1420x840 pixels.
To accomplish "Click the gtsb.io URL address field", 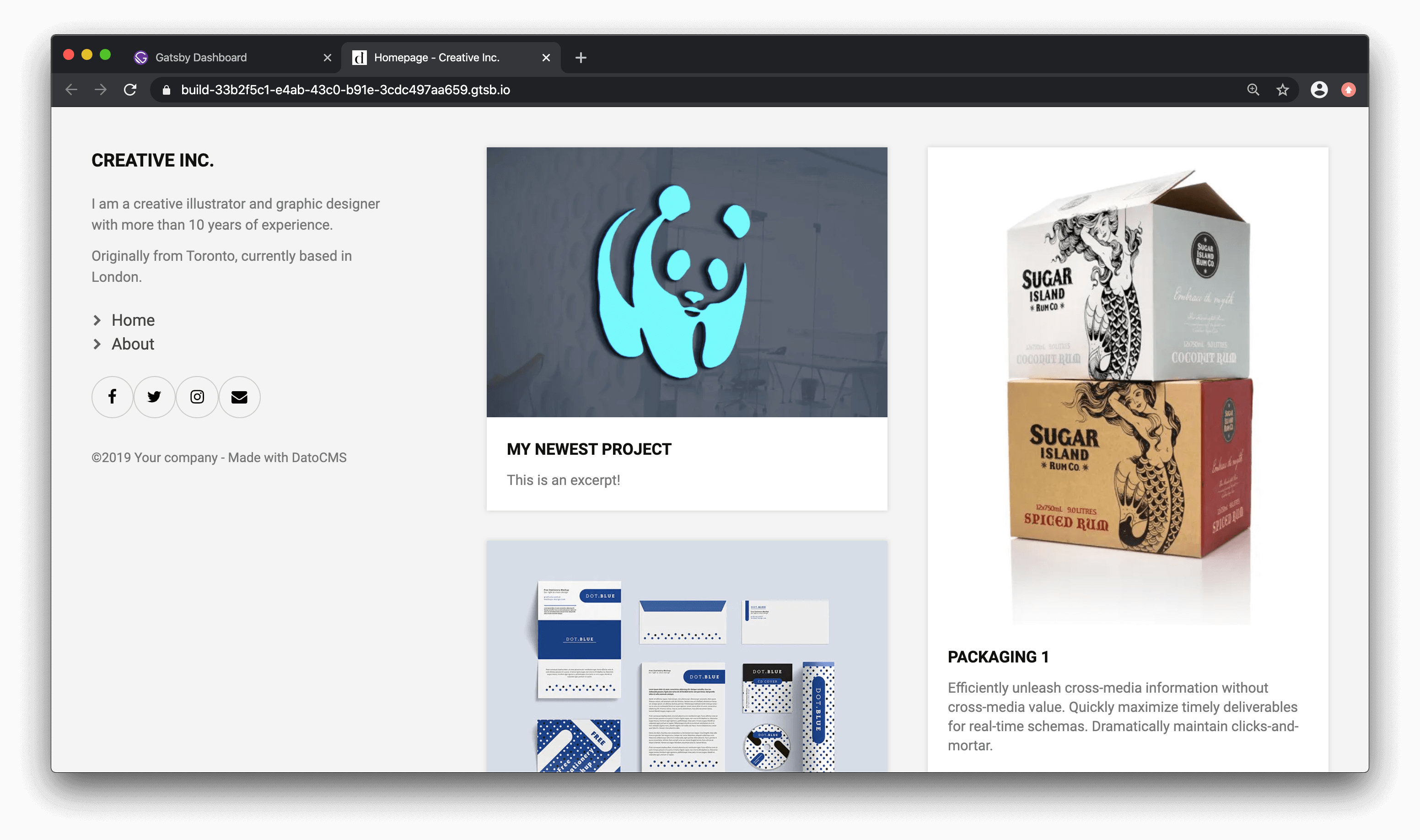I will (345, 90).
